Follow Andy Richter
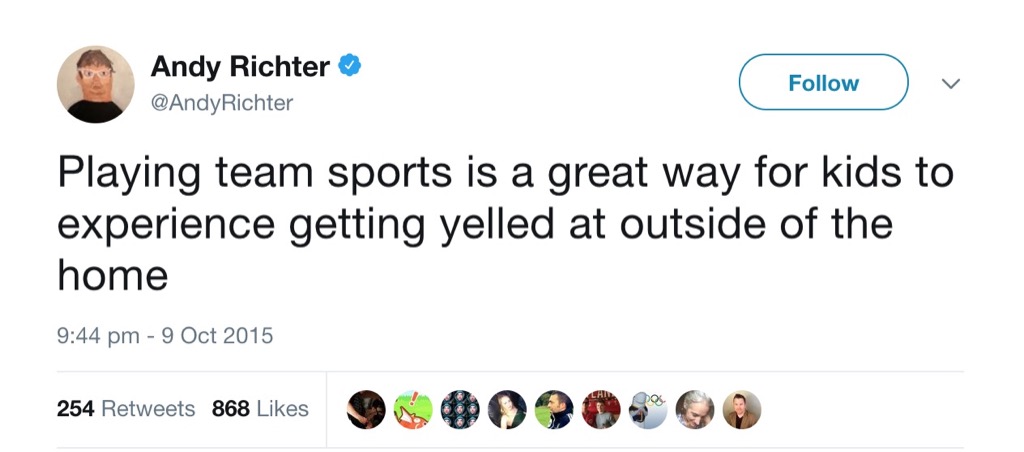The width and height of the screenshot is (1024, 452). coord(823,83)
